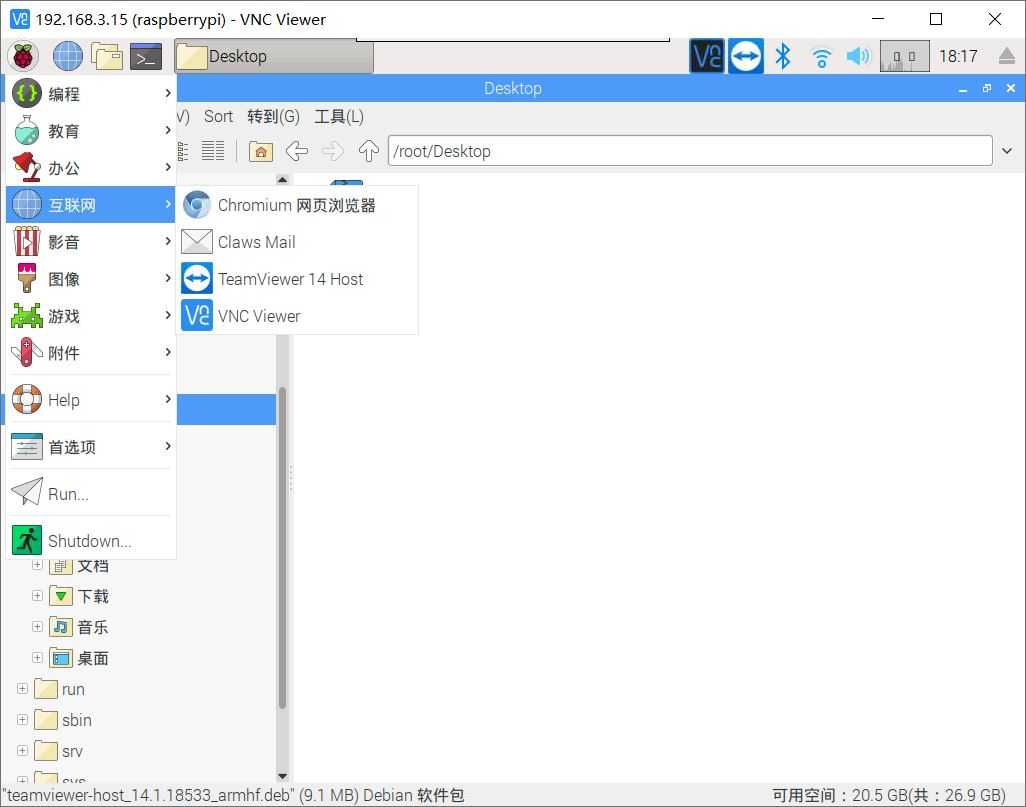Viewport: 1026px width, 807px height.
Task: Go back to the previous folder
Action: pyautogui.click(x=297, y=151)
